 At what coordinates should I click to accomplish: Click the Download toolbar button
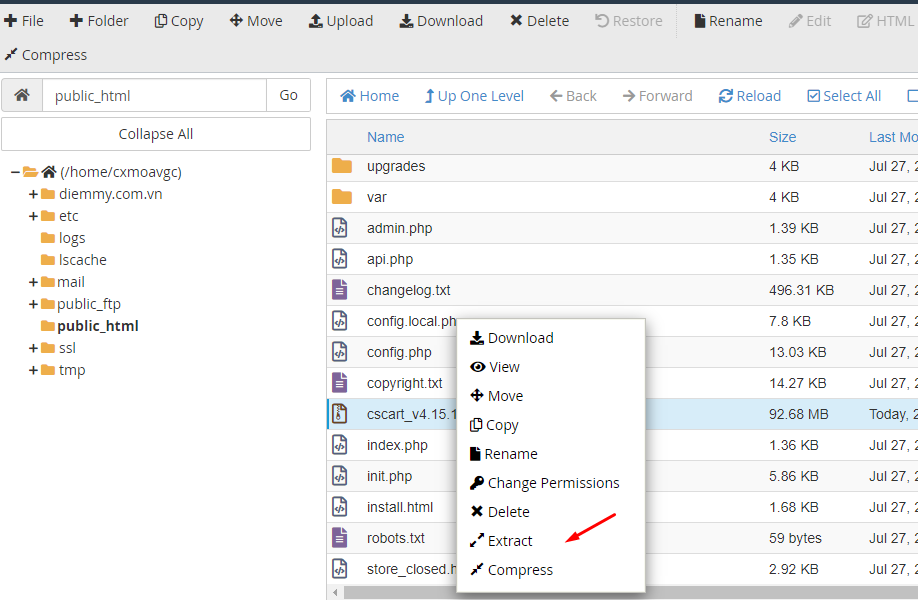pyautogui.click(x=441, y=21)
